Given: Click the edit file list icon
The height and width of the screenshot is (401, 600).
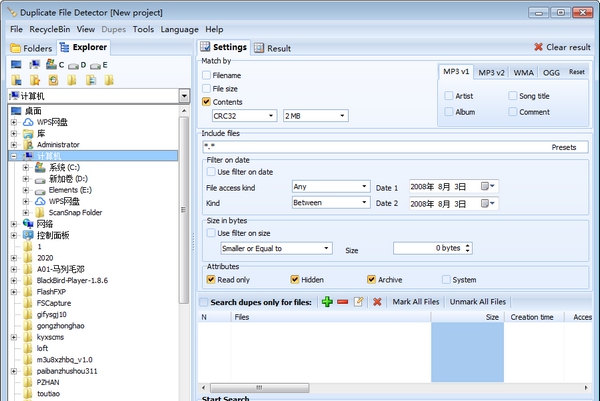Looking at the screenshot, I should pyautogui.click(x=358, y=302).
